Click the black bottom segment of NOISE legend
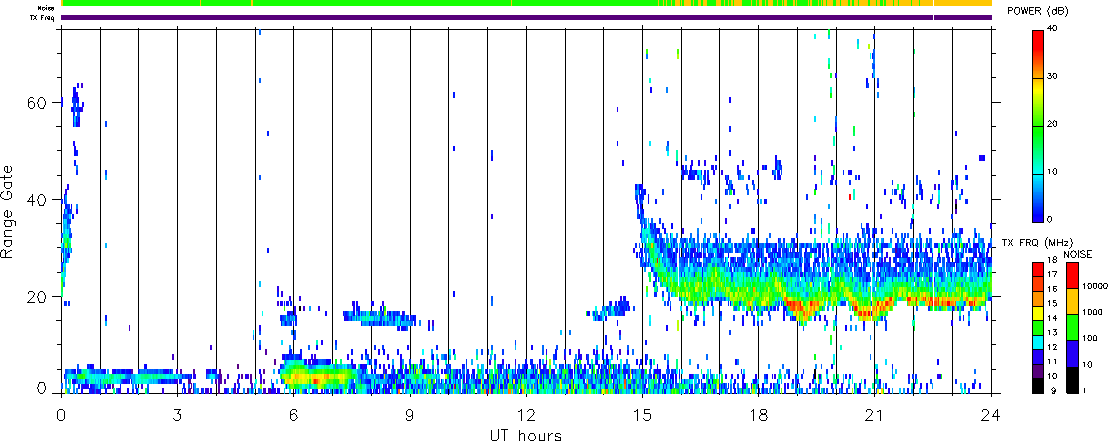Image resolution: width=1108 pixels, height=441 pixels. click(1073, 380)
